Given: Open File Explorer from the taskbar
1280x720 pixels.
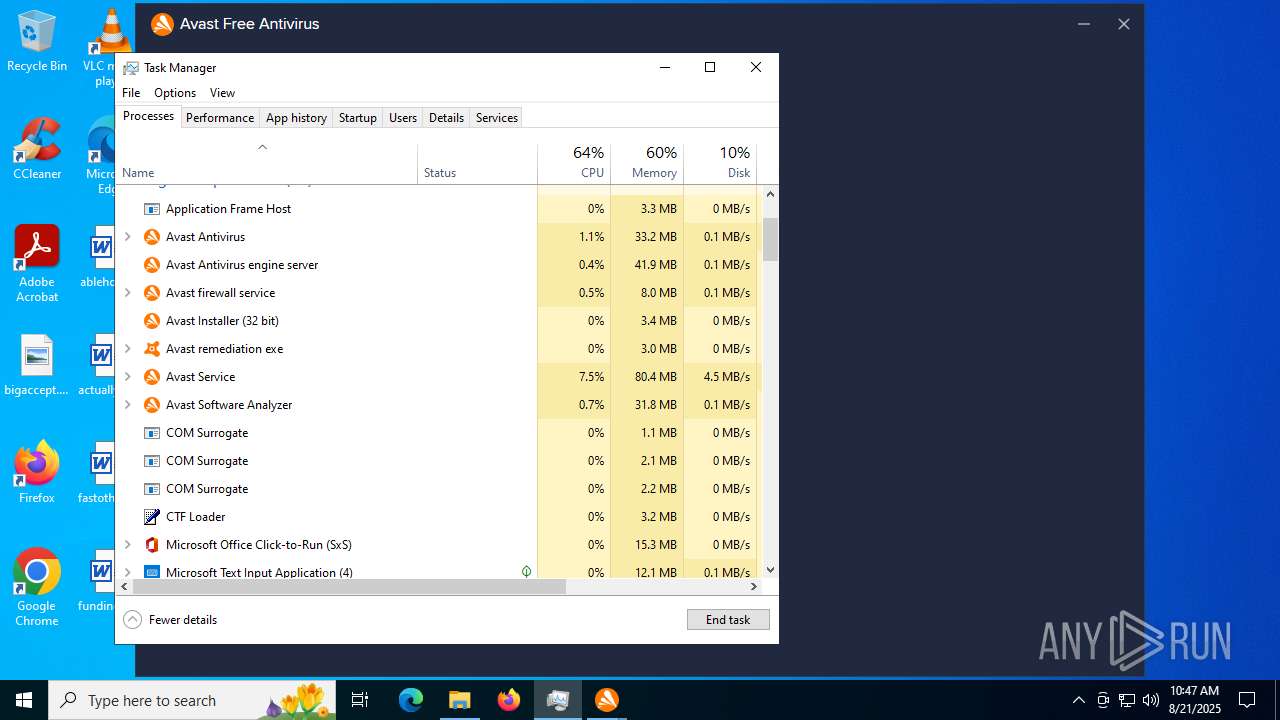Looking at the screenshot, I should [x=459, y=700].
